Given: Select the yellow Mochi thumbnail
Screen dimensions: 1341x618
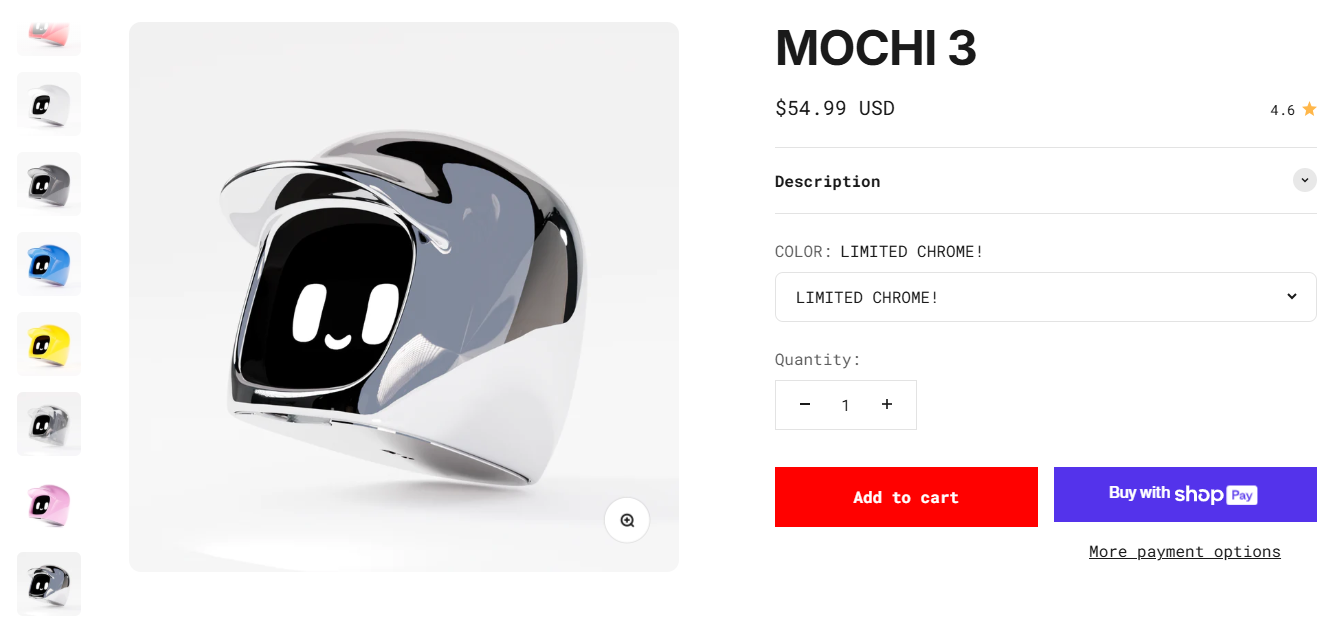Looking at the screenshot, I should [49, 344].
